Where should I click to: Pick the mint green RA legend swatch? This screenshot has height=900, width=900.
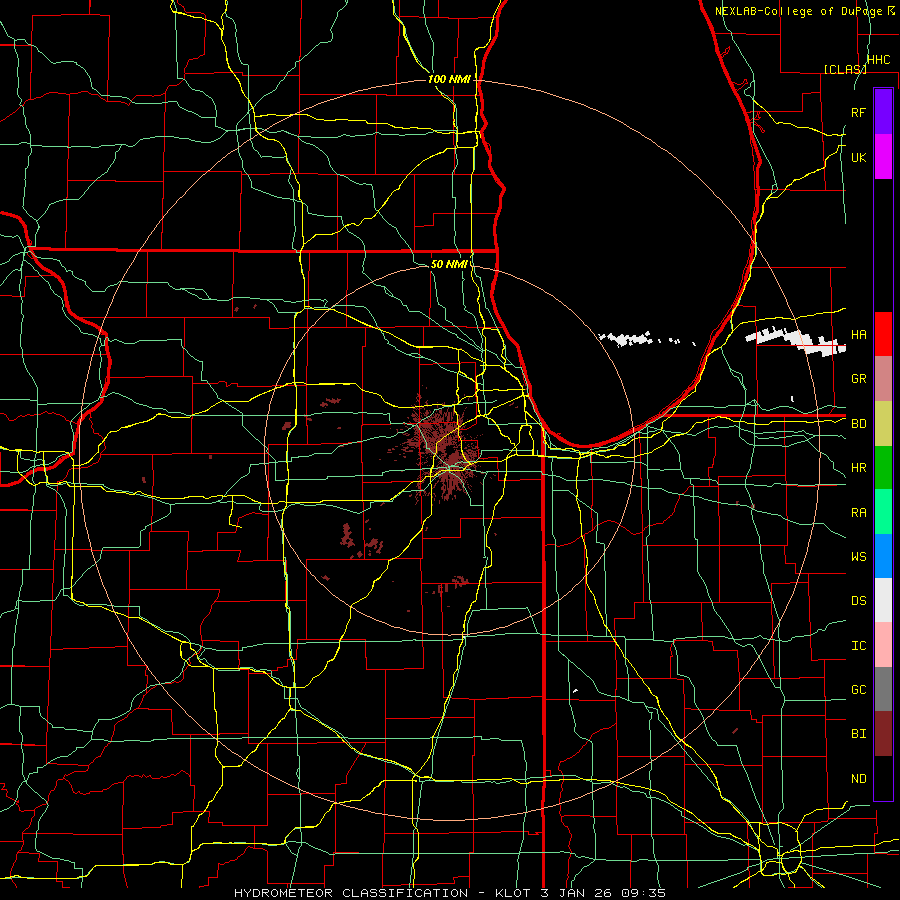(883, 512)
